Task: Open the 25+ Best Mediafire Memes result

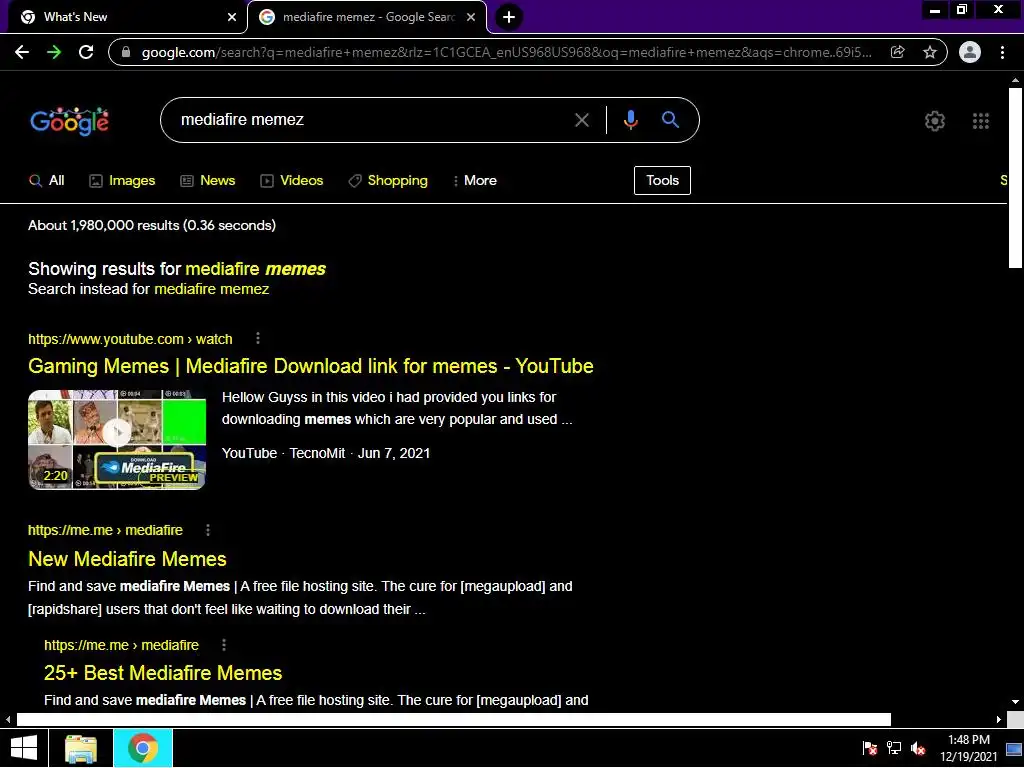Action: tap(163, 673)
